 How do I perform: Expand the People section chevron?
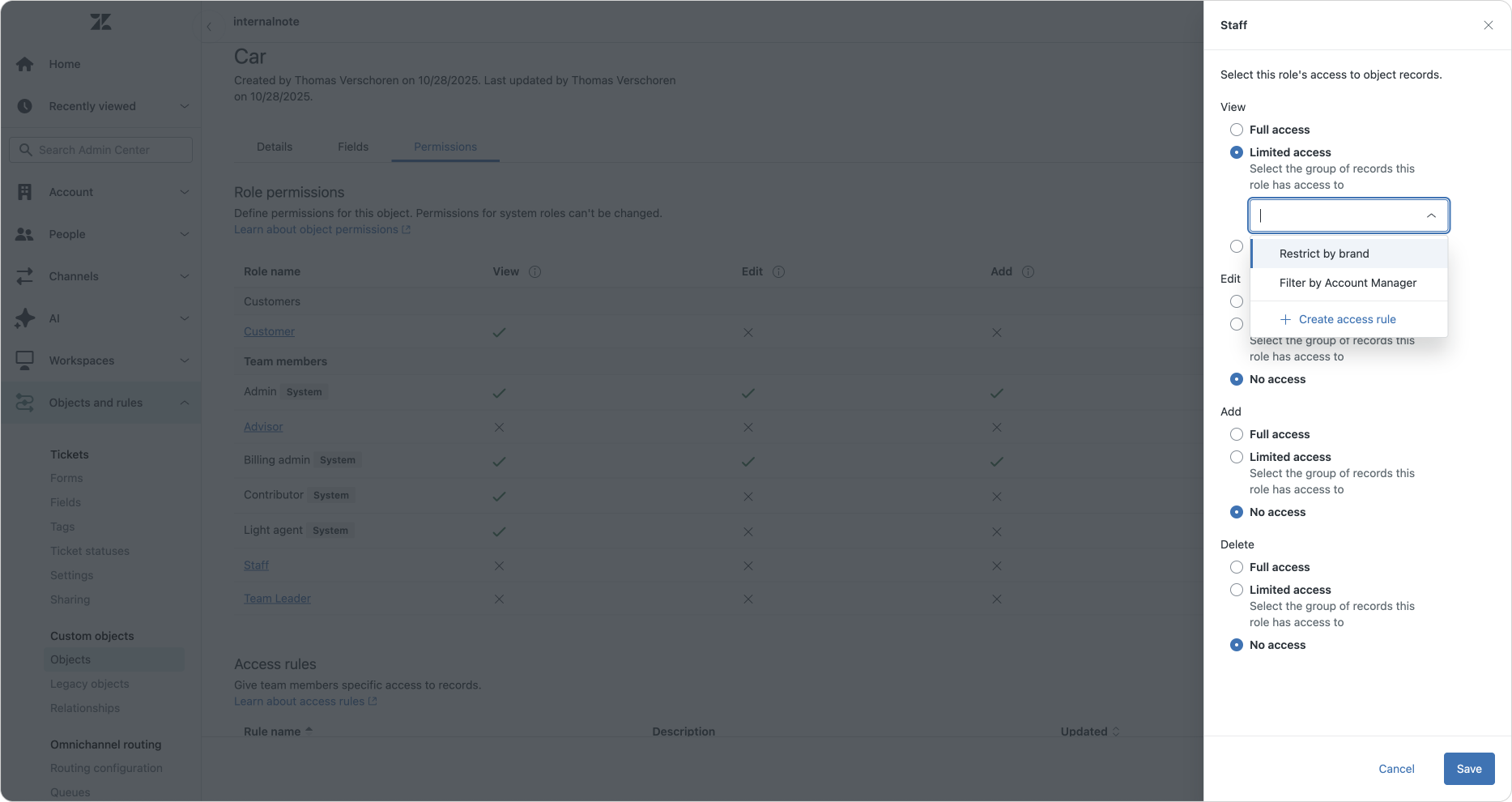pyautogui.click(x=185, y=234)
